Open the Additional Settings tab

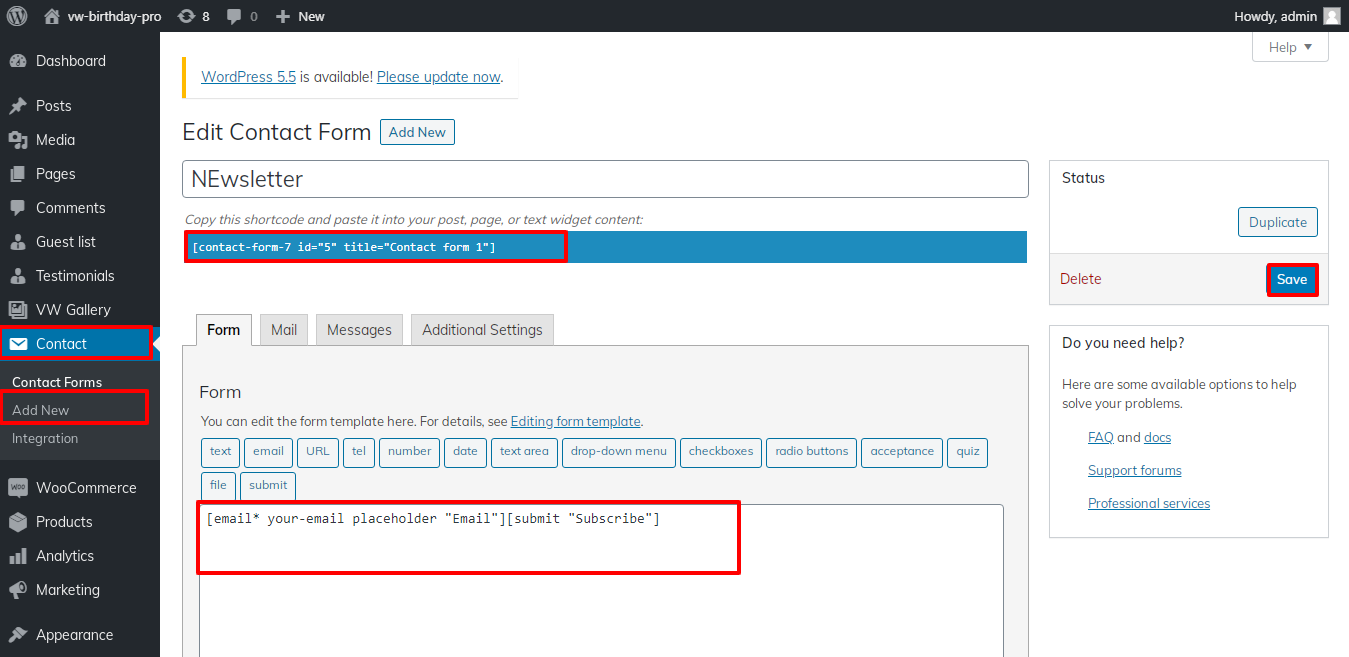coord(482,330)
